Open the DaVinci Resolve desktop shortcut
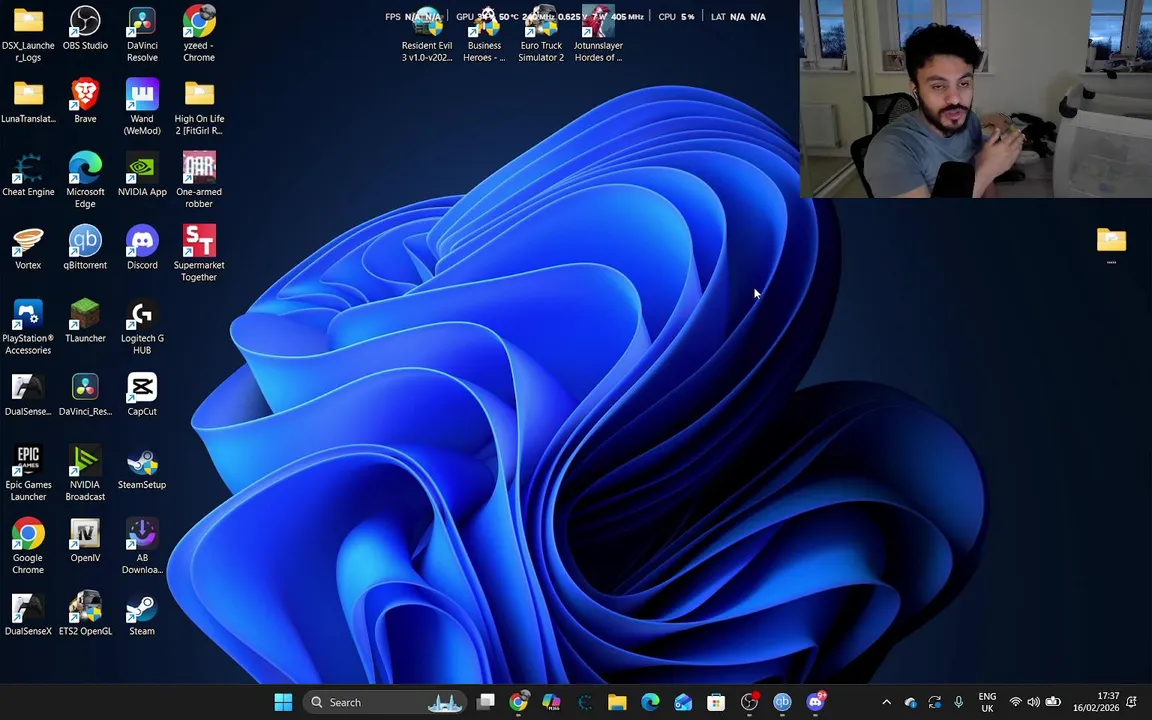This screenshot has height=720, width=1152. coord(142,35)
